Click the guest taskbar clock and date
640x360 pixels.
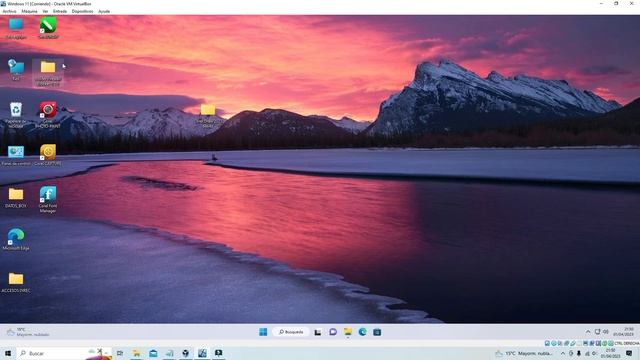623,331
